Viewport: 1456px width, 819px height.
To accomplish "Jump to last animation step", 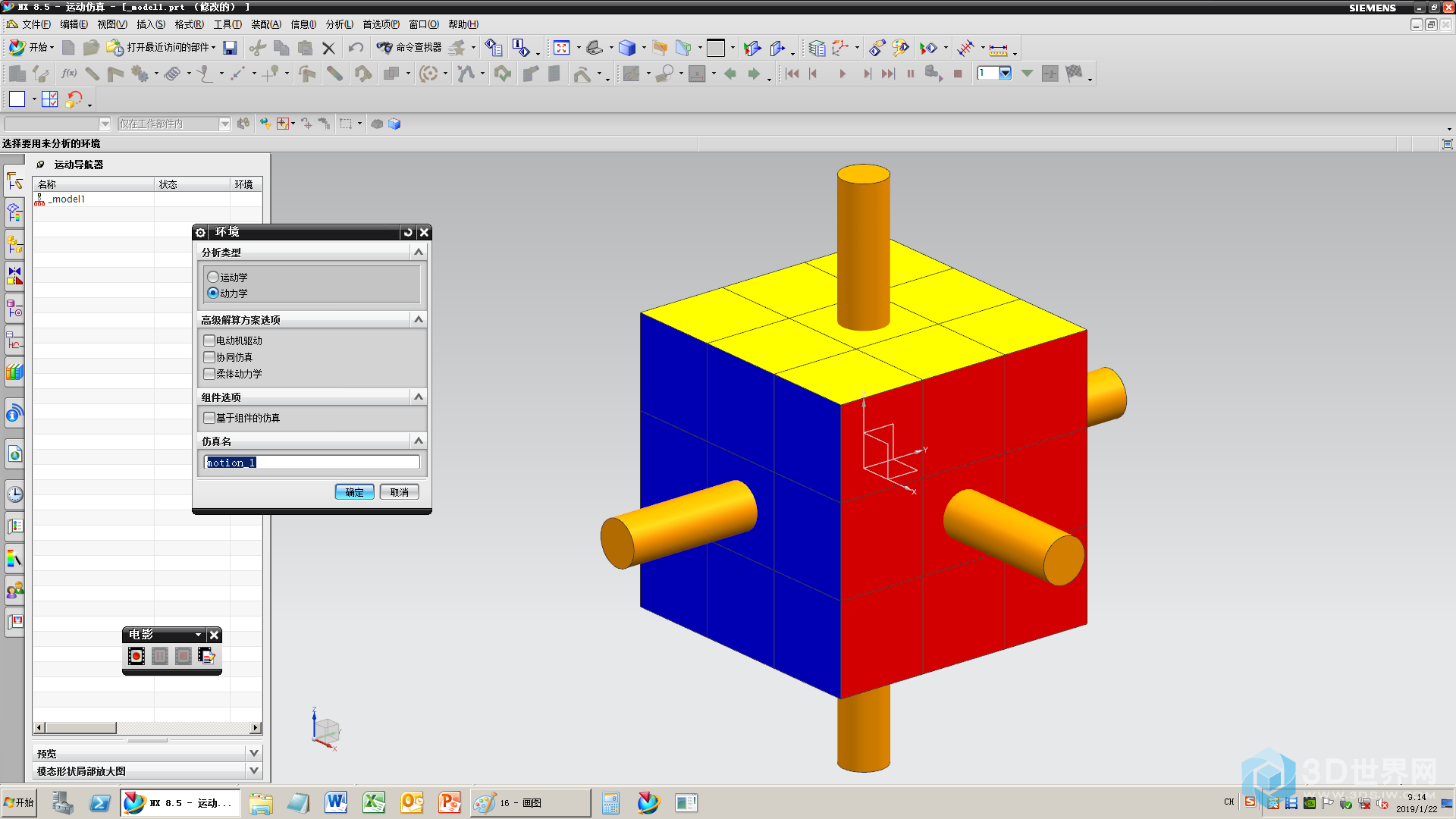I will pos(888,74).
